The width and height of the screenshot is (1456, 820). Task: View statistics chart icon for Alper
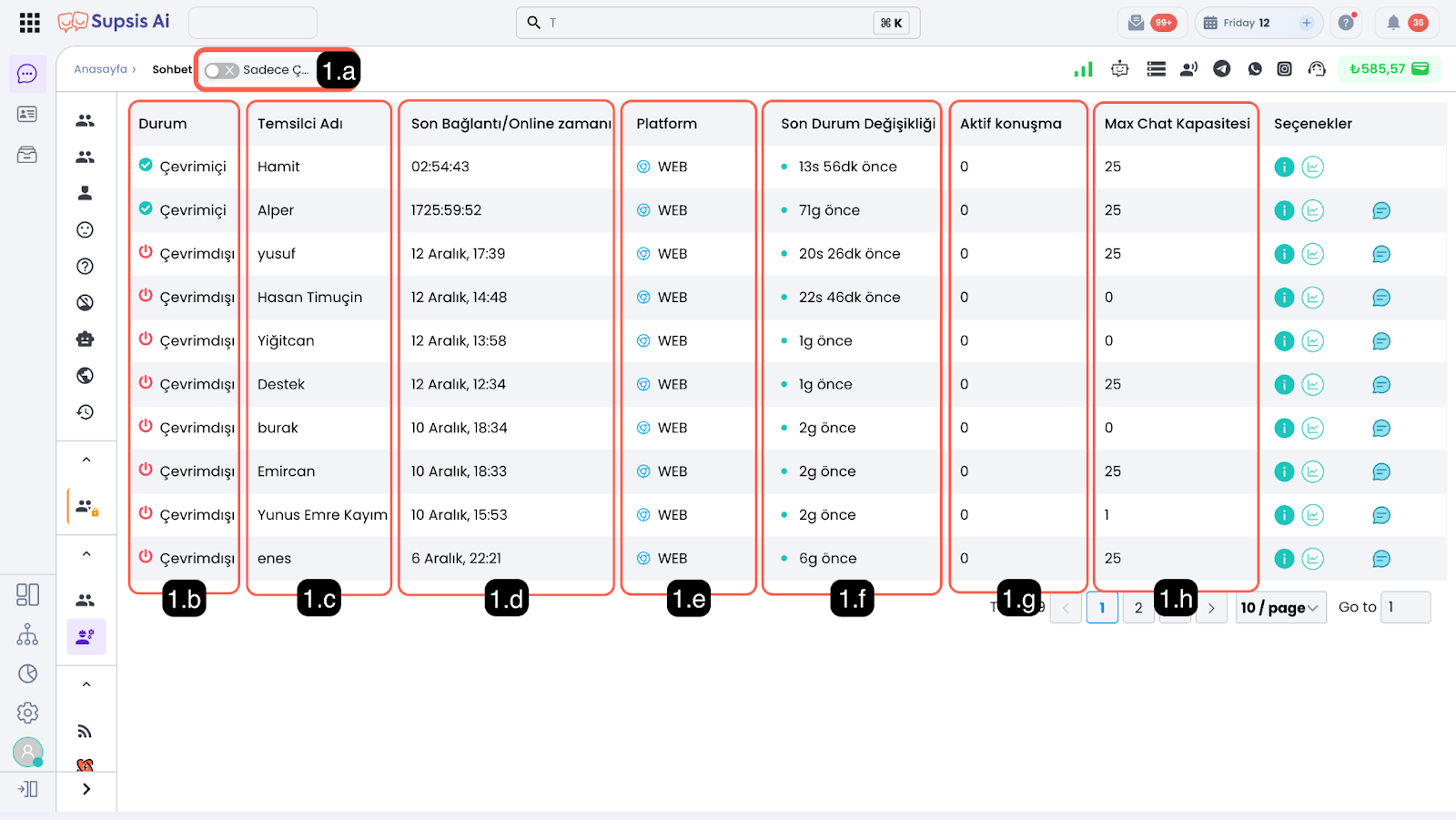tap(1312, 211)
